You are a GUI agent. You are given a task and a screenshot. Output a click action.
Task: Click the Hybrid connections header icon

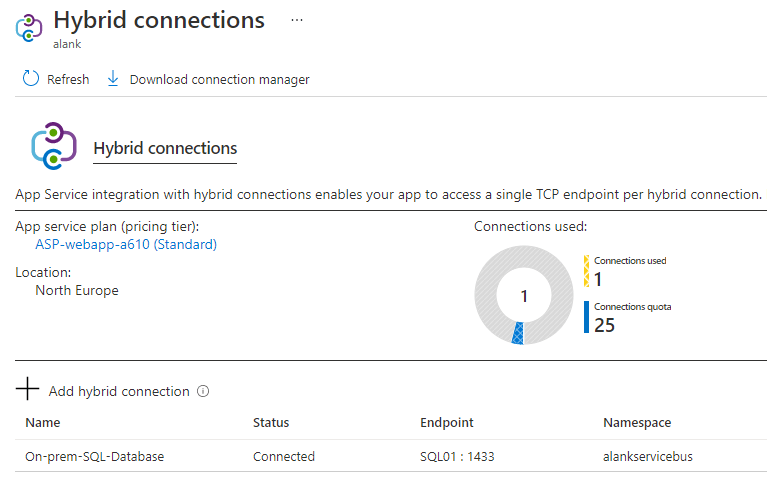coord(28,27)
